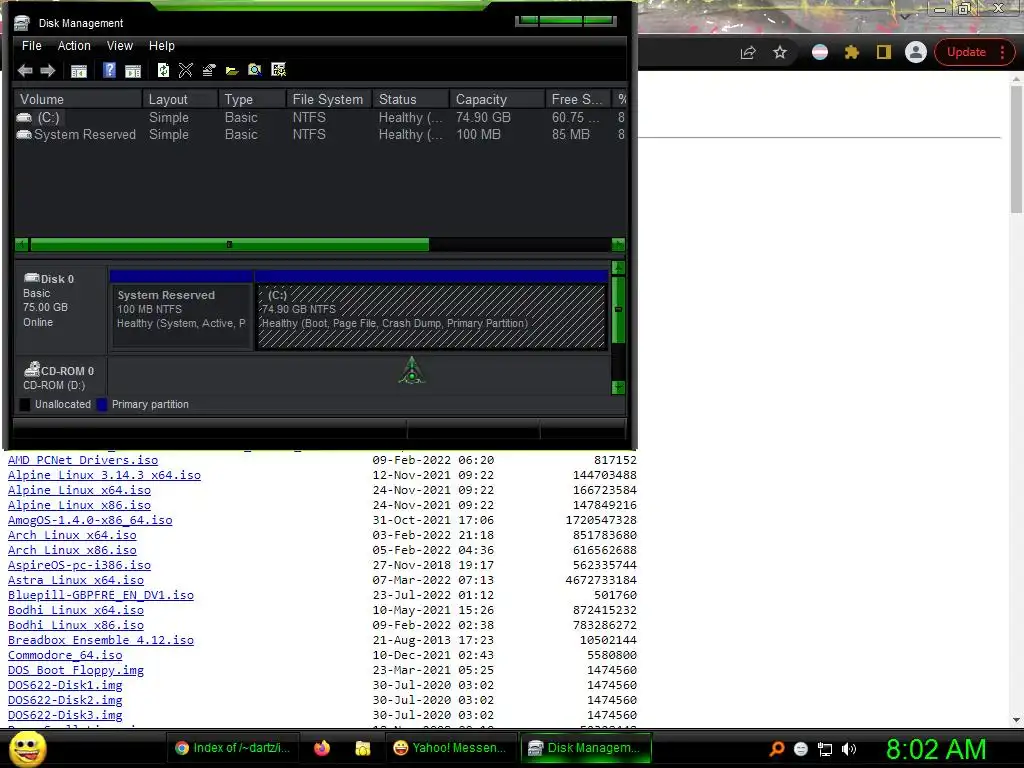Select the System Reserved volume drive icon

[24, 135]
